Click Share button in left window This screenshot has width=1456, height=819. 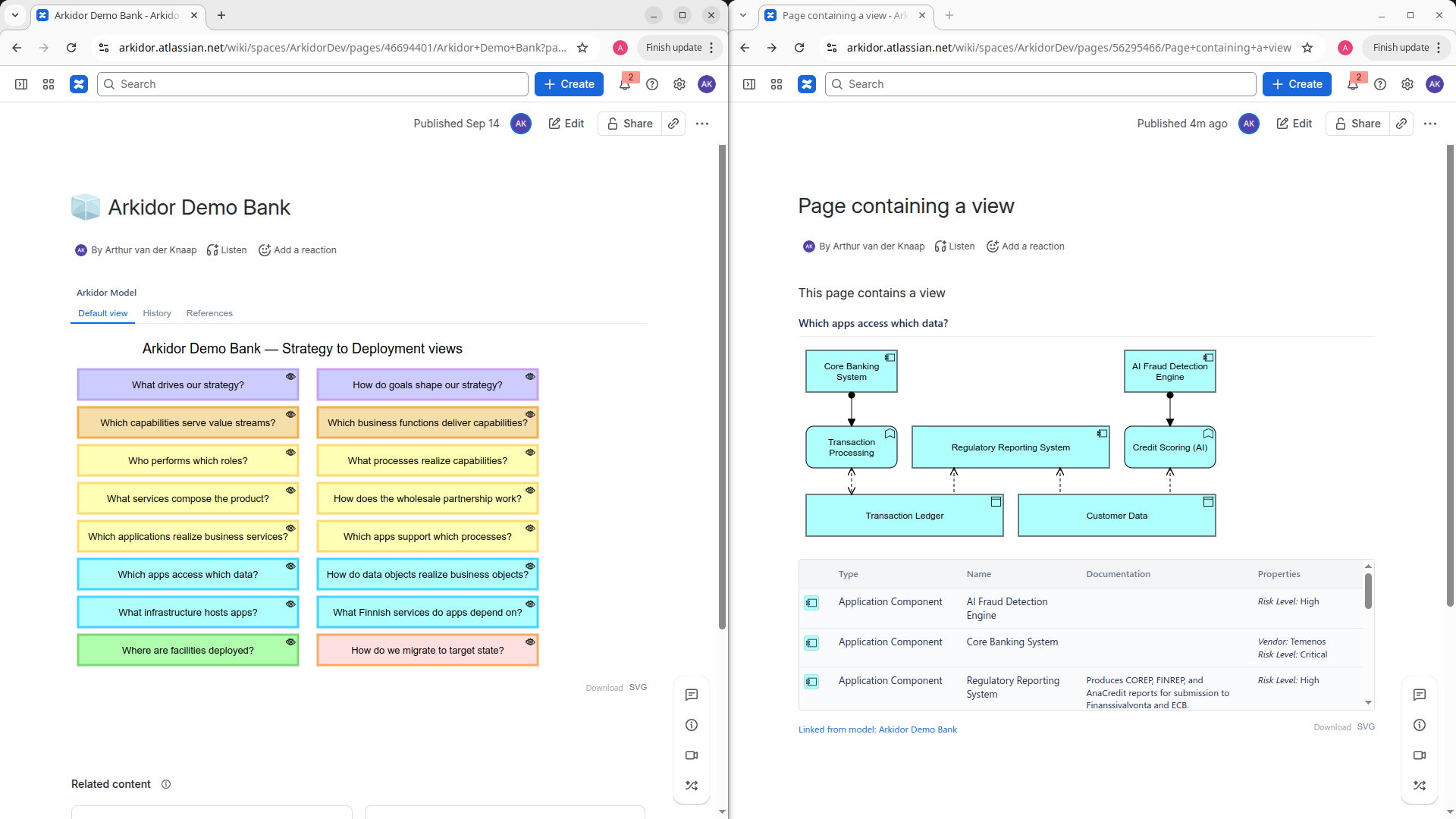point(630,124)
